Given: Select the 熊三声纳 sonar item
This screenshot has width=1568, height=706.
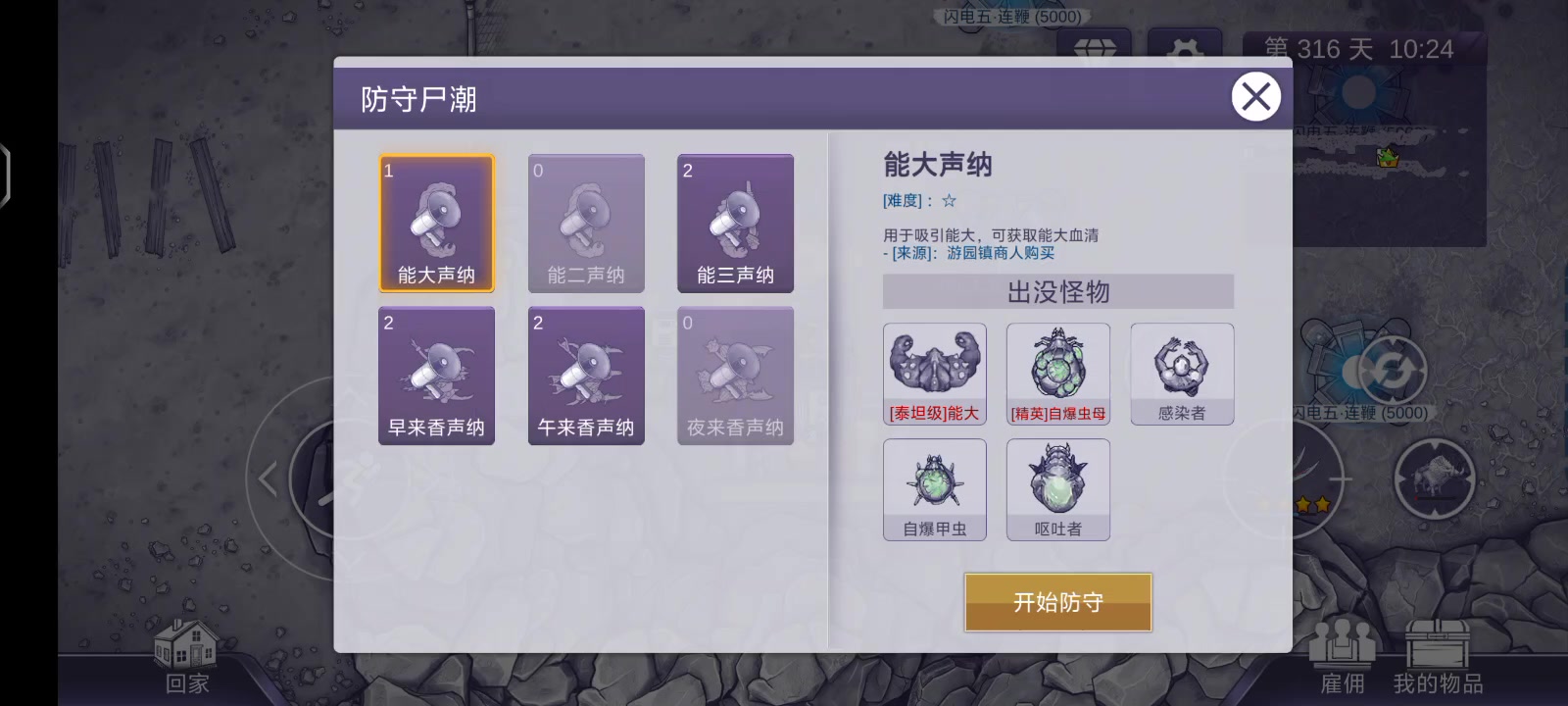Looking at the screenshot, I should pyautogui.click(x=735, y=224).
